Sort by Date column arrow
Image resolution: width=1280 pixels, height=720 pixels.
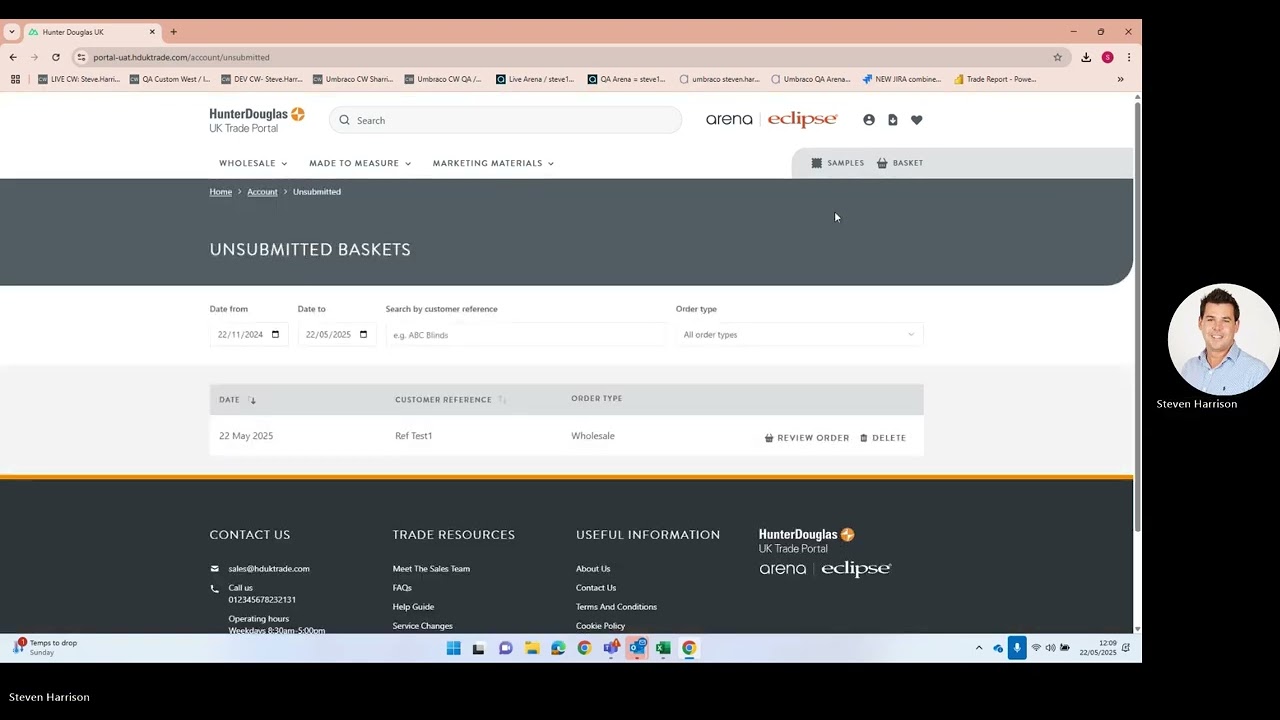(252, 400)
